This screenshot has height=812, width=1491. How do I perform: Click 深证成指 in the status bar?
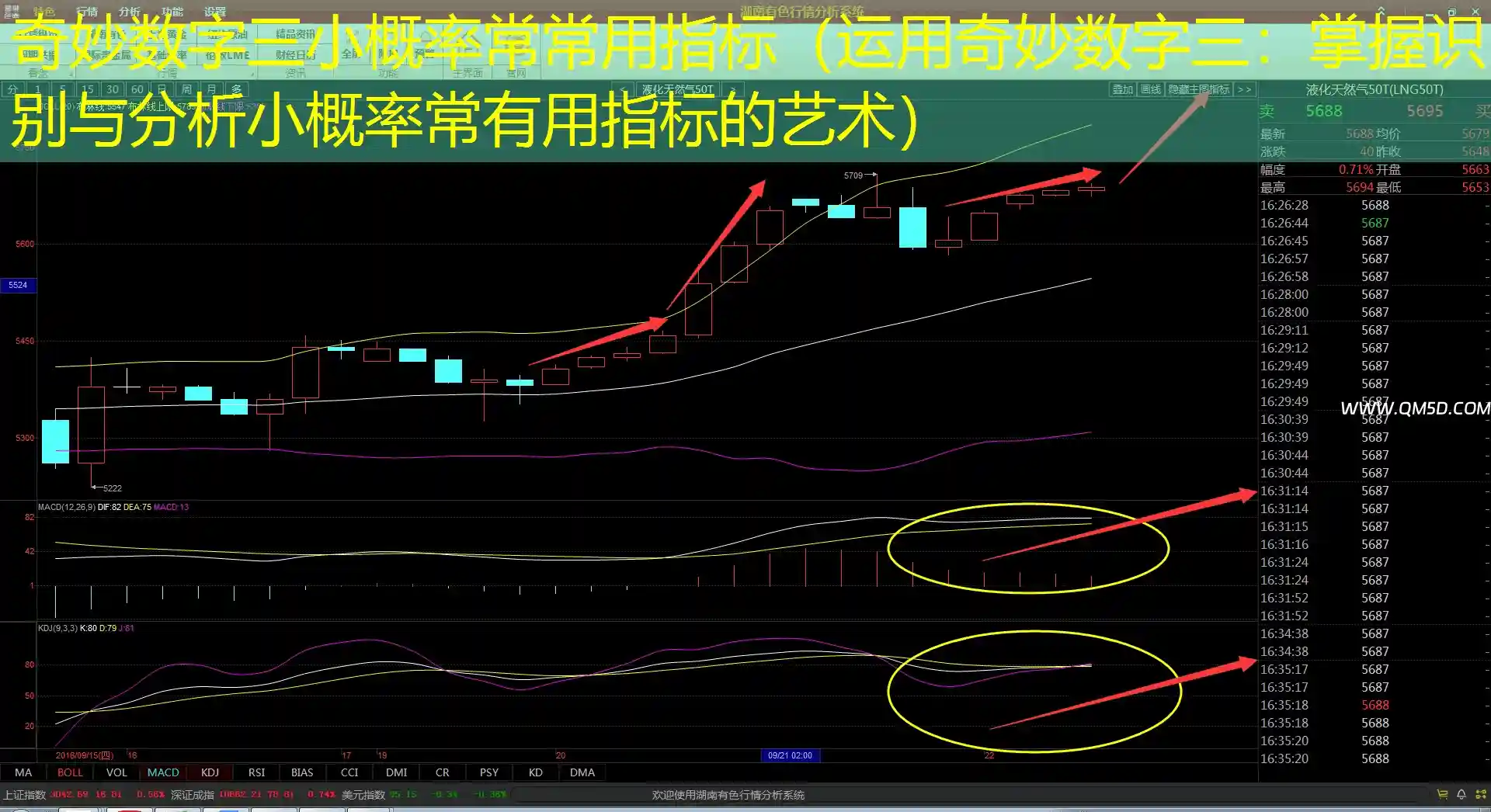point(192,795)
